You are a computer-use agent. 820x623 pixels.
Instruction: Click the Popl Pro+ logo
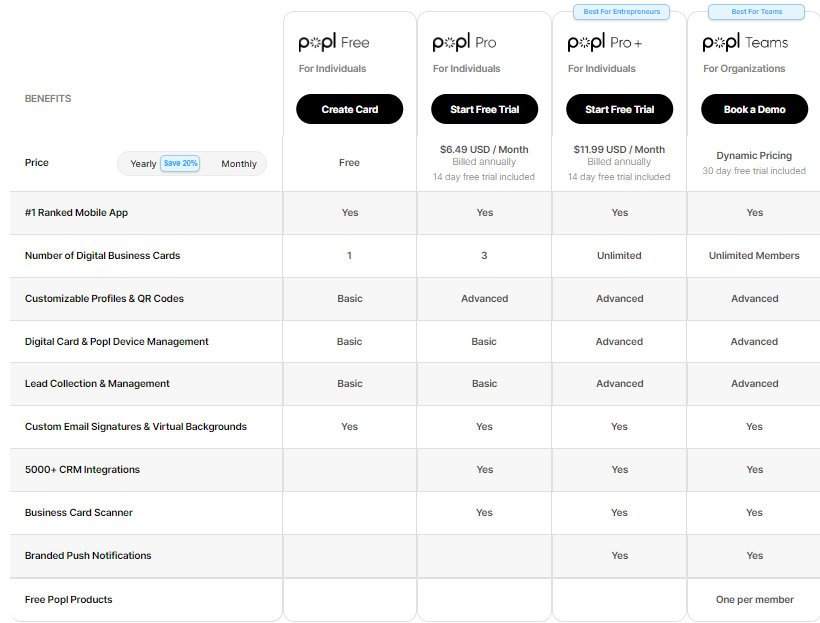coord(605,42)
